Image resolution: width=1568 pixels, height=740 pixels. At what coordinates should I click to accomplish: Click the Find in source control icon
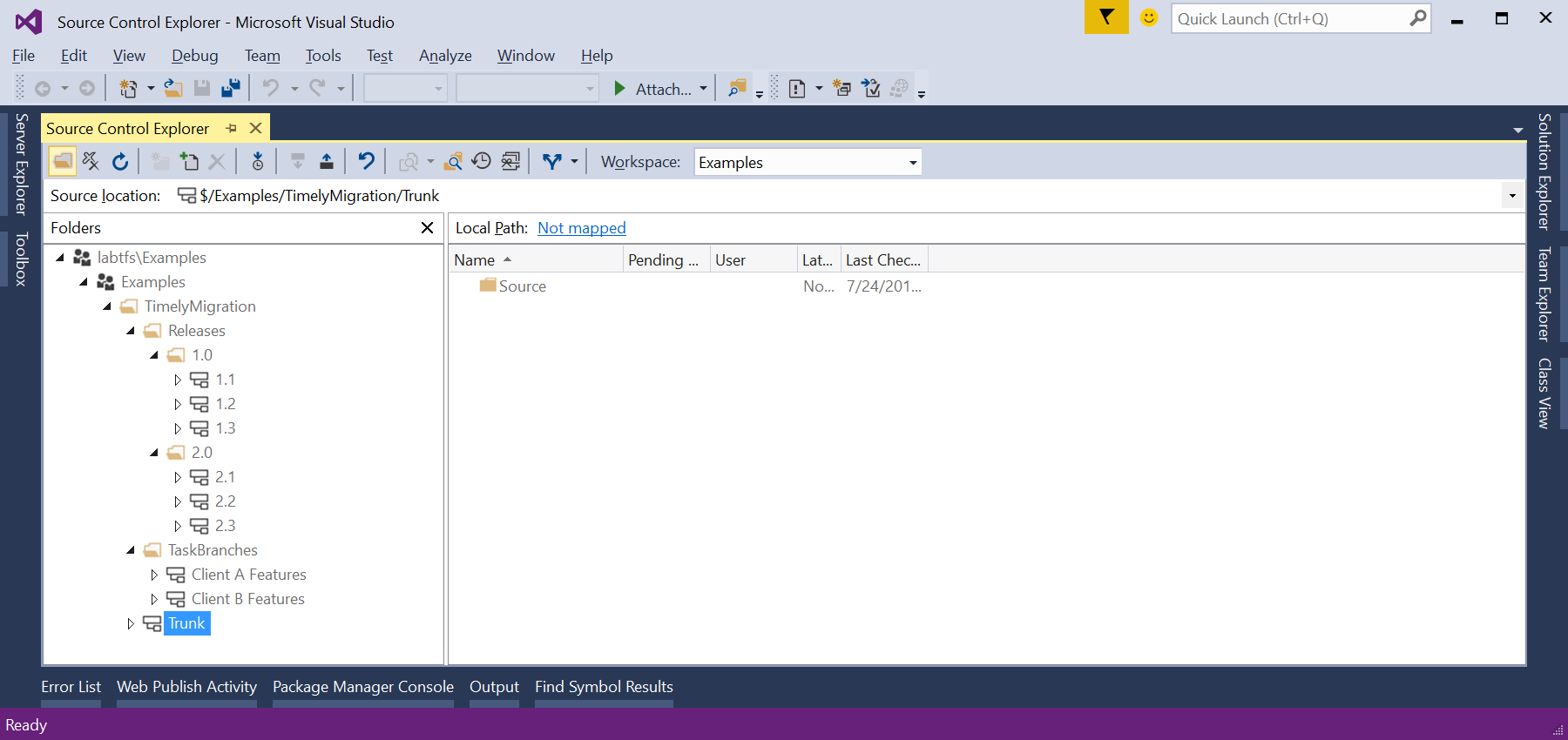[x=453, y=161]
